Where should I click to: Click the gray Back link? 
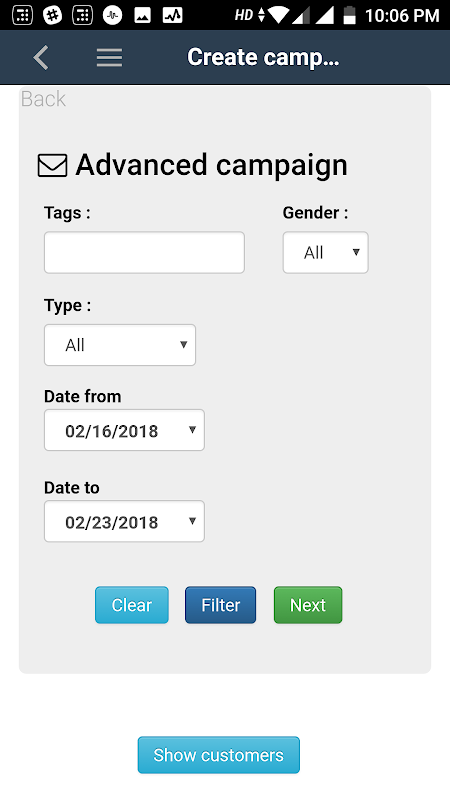tap(43, 99)
